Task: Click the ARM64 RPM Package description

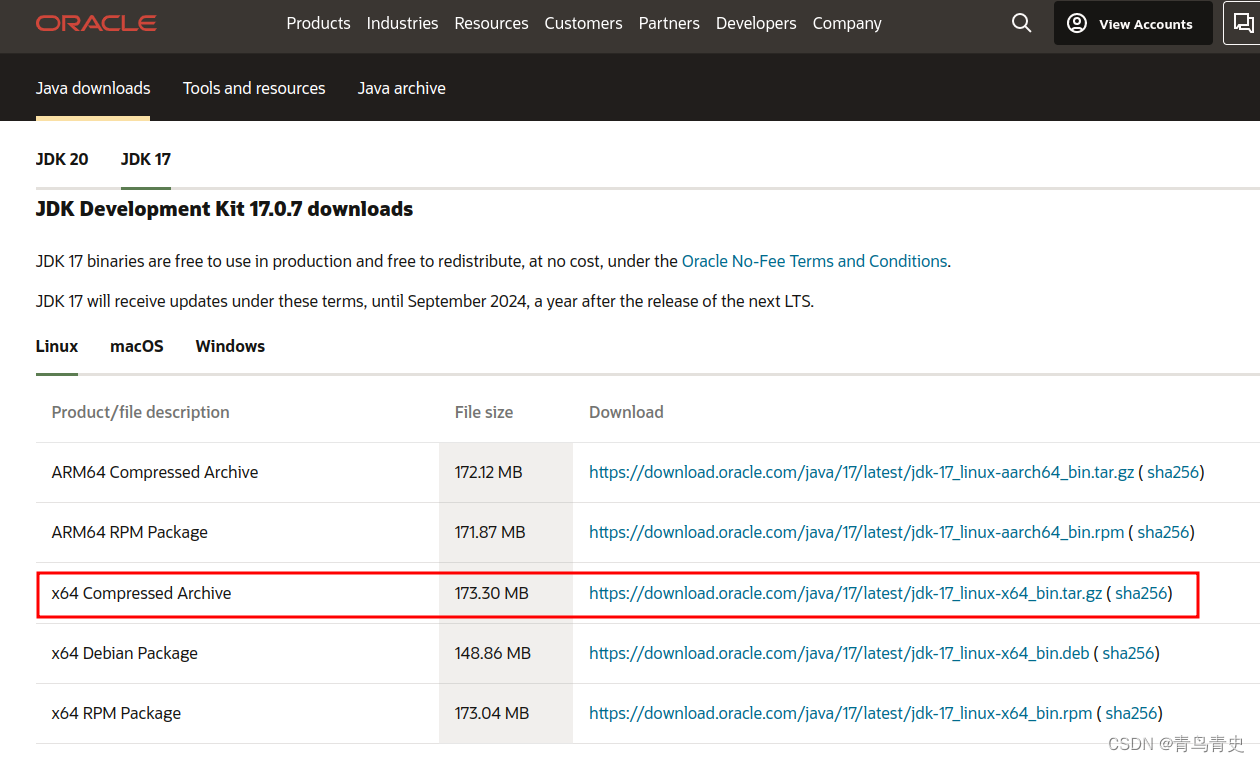Action: (x=130, y=532)
